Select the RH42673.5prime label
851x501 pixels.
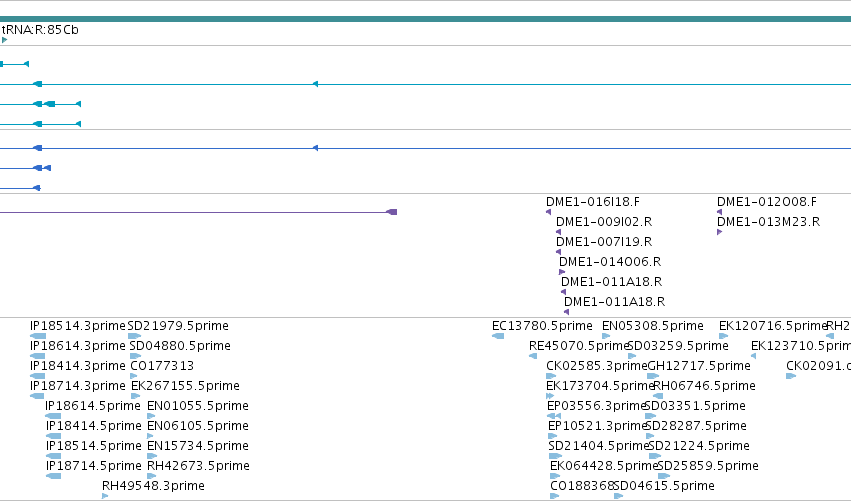(x=198, y=466)
